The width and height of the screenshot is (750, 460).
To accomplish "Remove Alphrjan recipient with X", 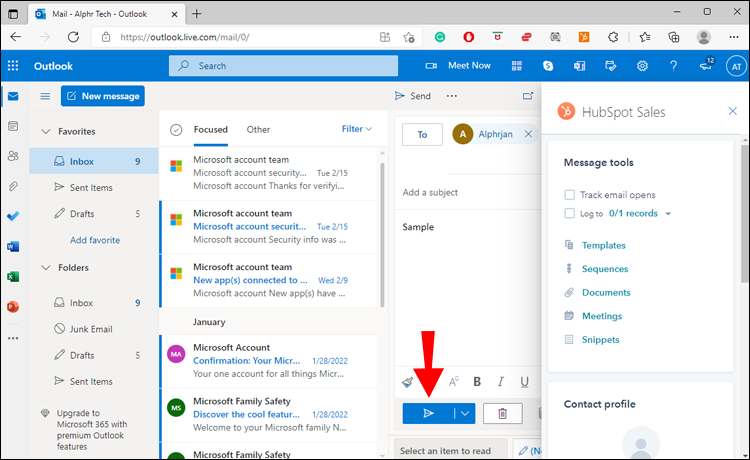I will (x=528, y=134).
